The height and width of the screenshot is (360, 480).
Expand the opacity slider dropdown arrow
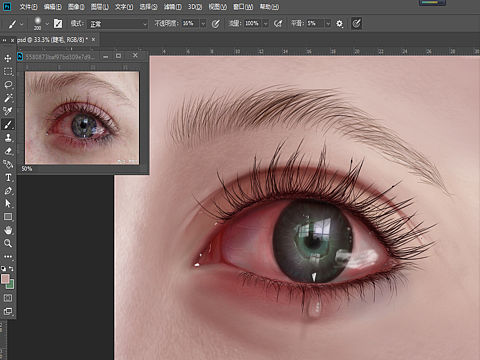(x=203, y=24)
